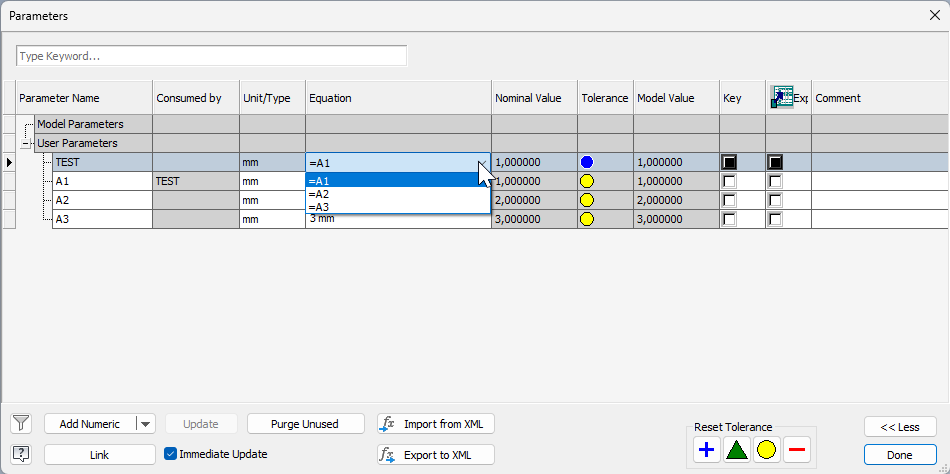Close the Parameters dialog

[935, 16]
